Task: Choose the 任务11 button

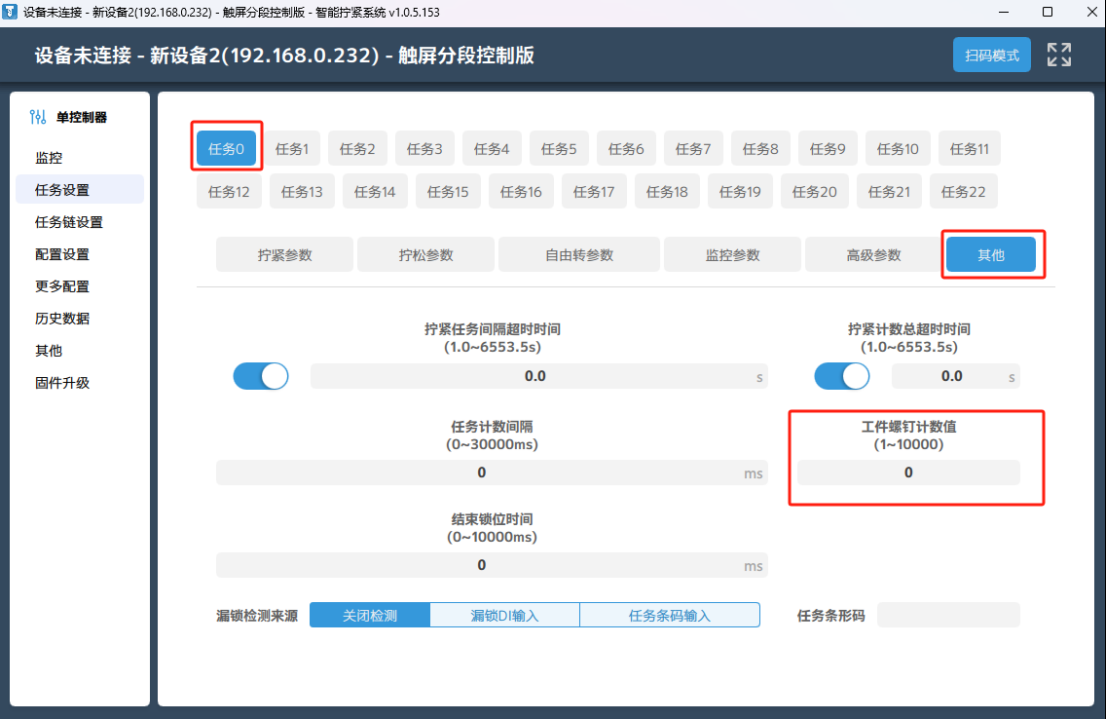Action: click(x=969, y=149)
